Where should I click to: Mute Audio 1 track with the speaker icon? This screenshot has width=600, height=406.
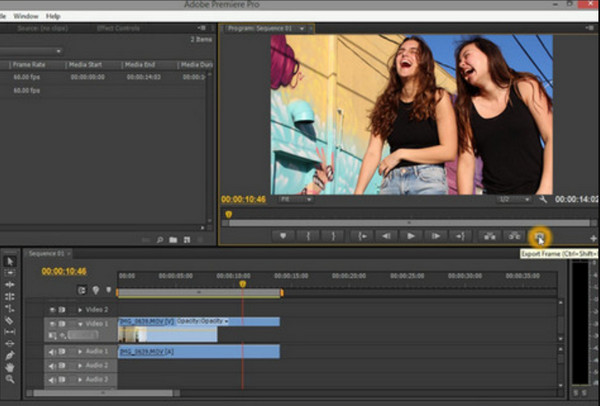tap(52, 351)
